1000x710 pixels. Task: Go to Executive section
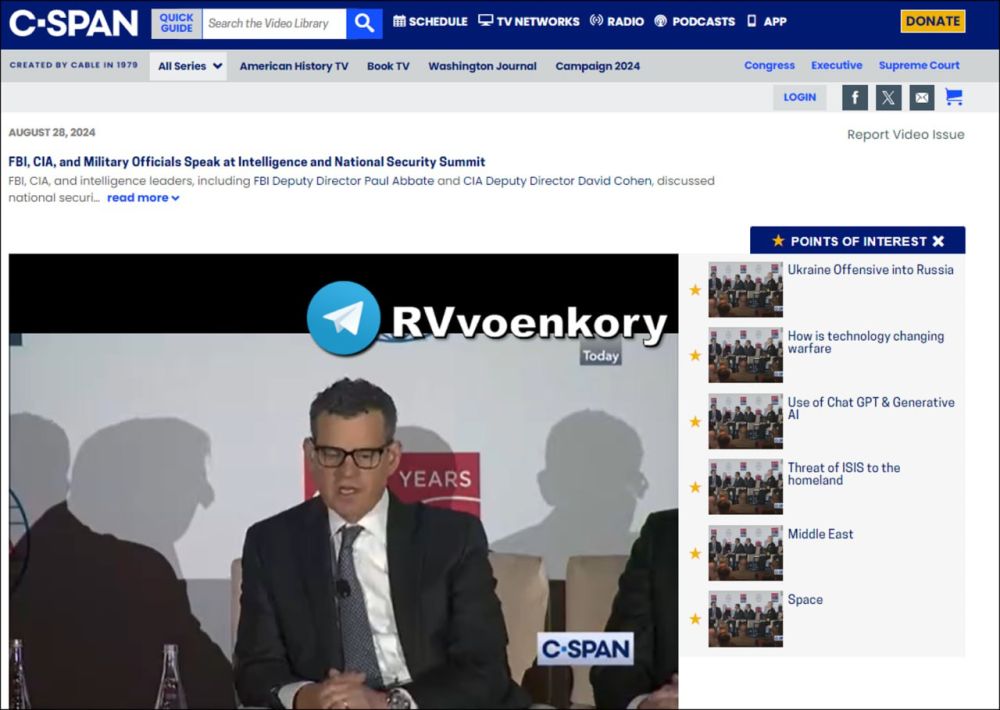pos(837,65)
